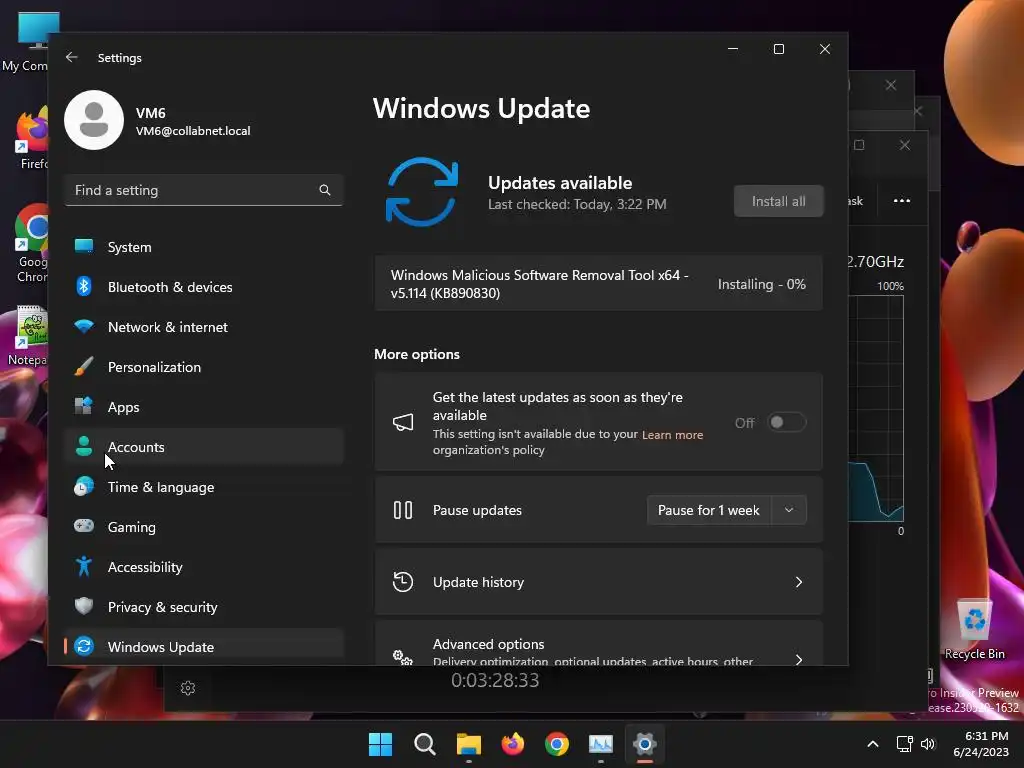Screen dimensions: 1024x768
Task: Click the Bluetooth icon in sidebar
Action: (x=84, y=286)
